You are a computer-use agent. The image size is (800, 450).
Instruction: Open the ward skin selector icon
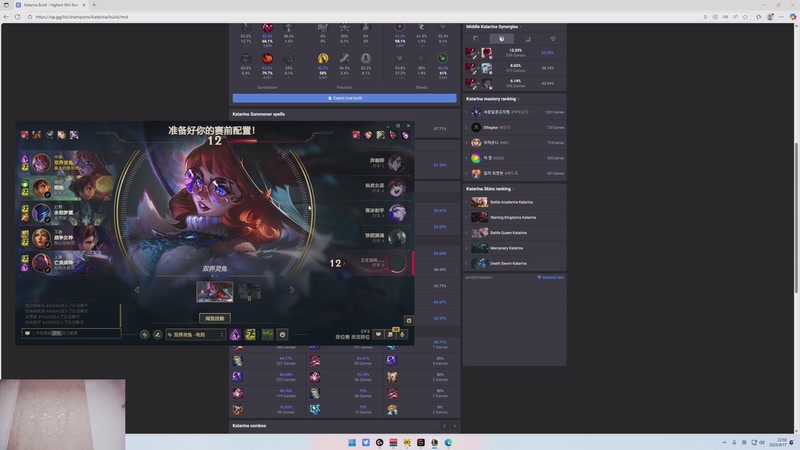click(267, 335)
